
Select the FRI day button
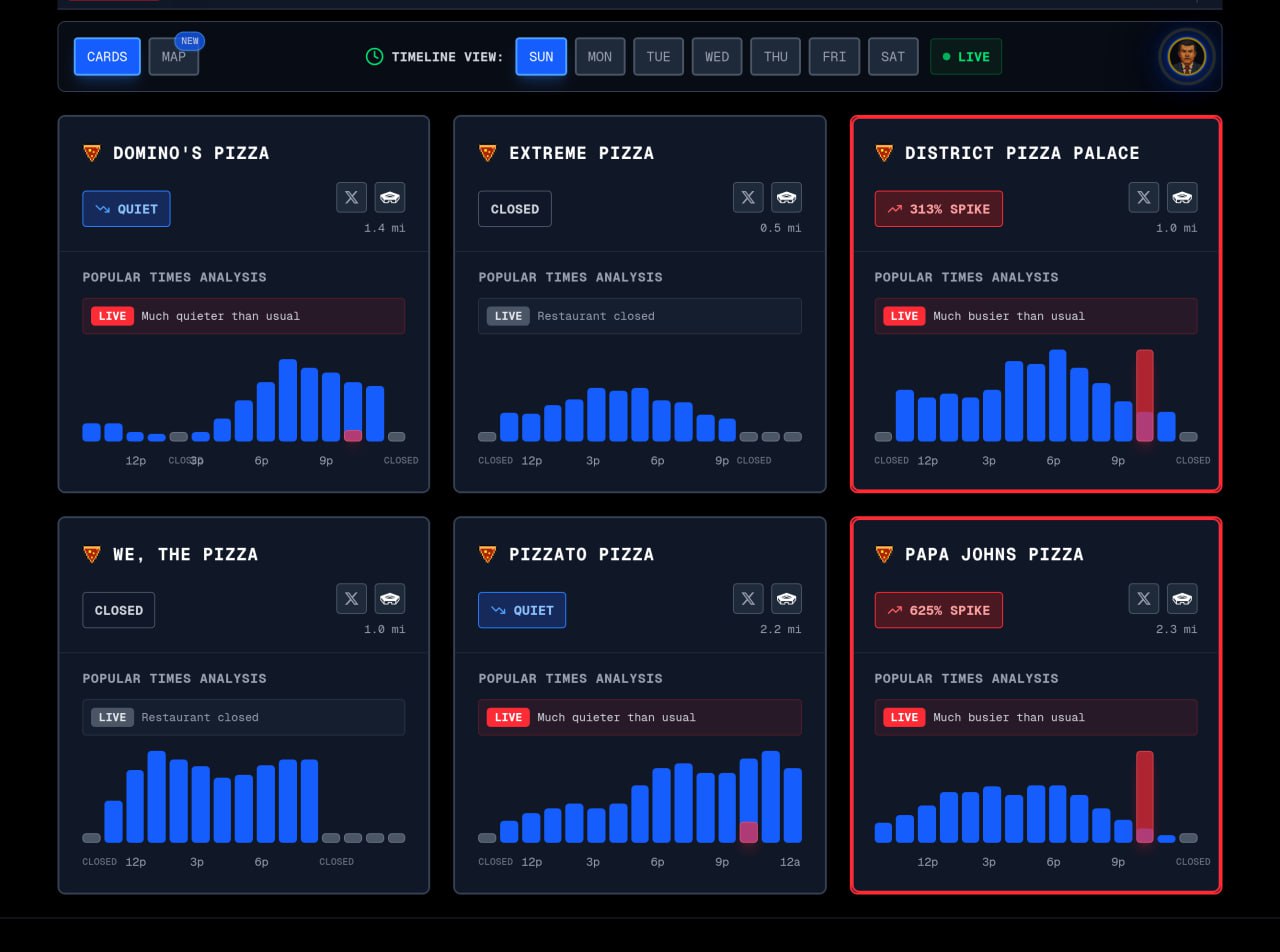pyautogui.click(x=834, y=57)
